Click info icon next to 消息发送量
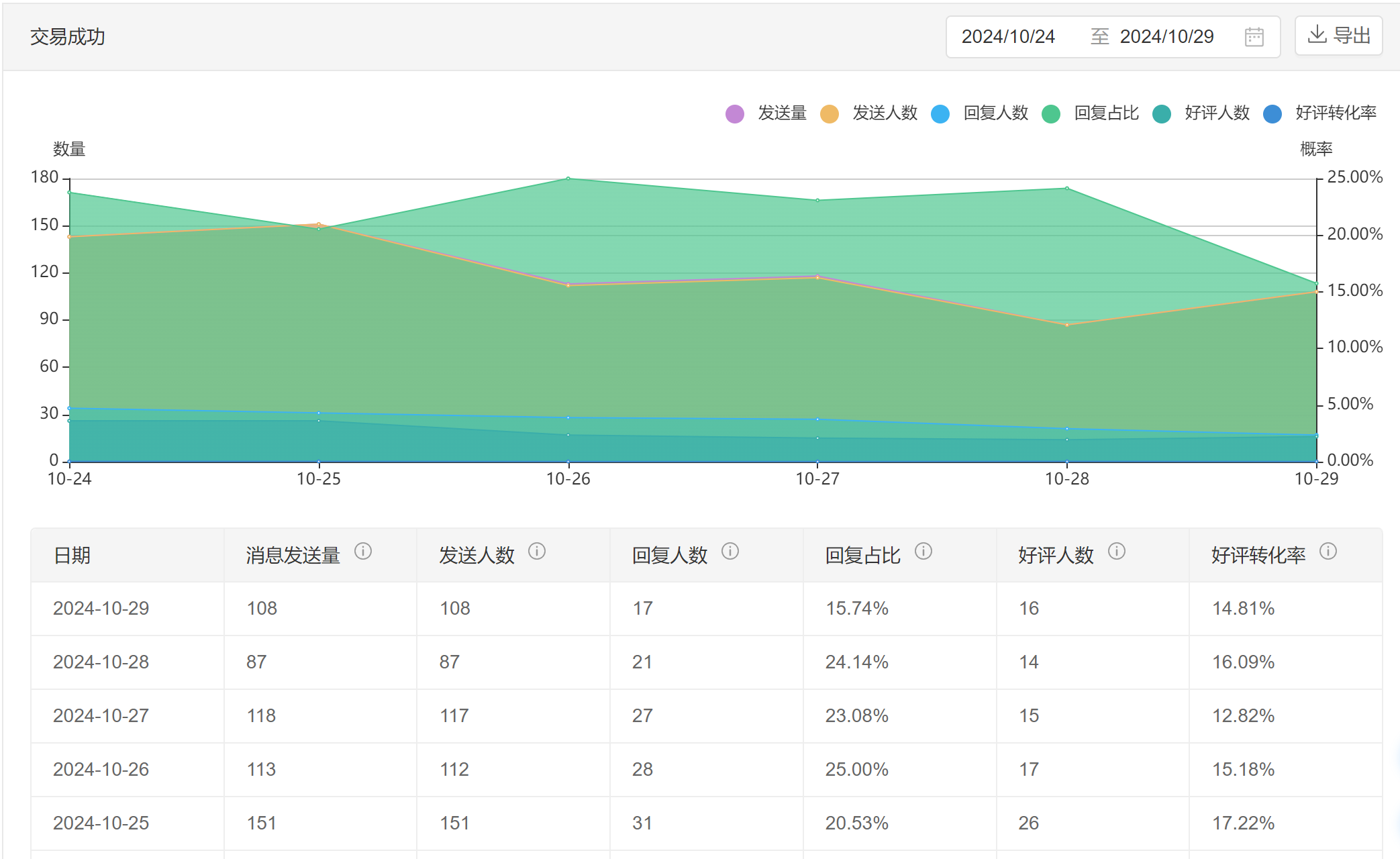1400x859 pixels. (363, 552)
